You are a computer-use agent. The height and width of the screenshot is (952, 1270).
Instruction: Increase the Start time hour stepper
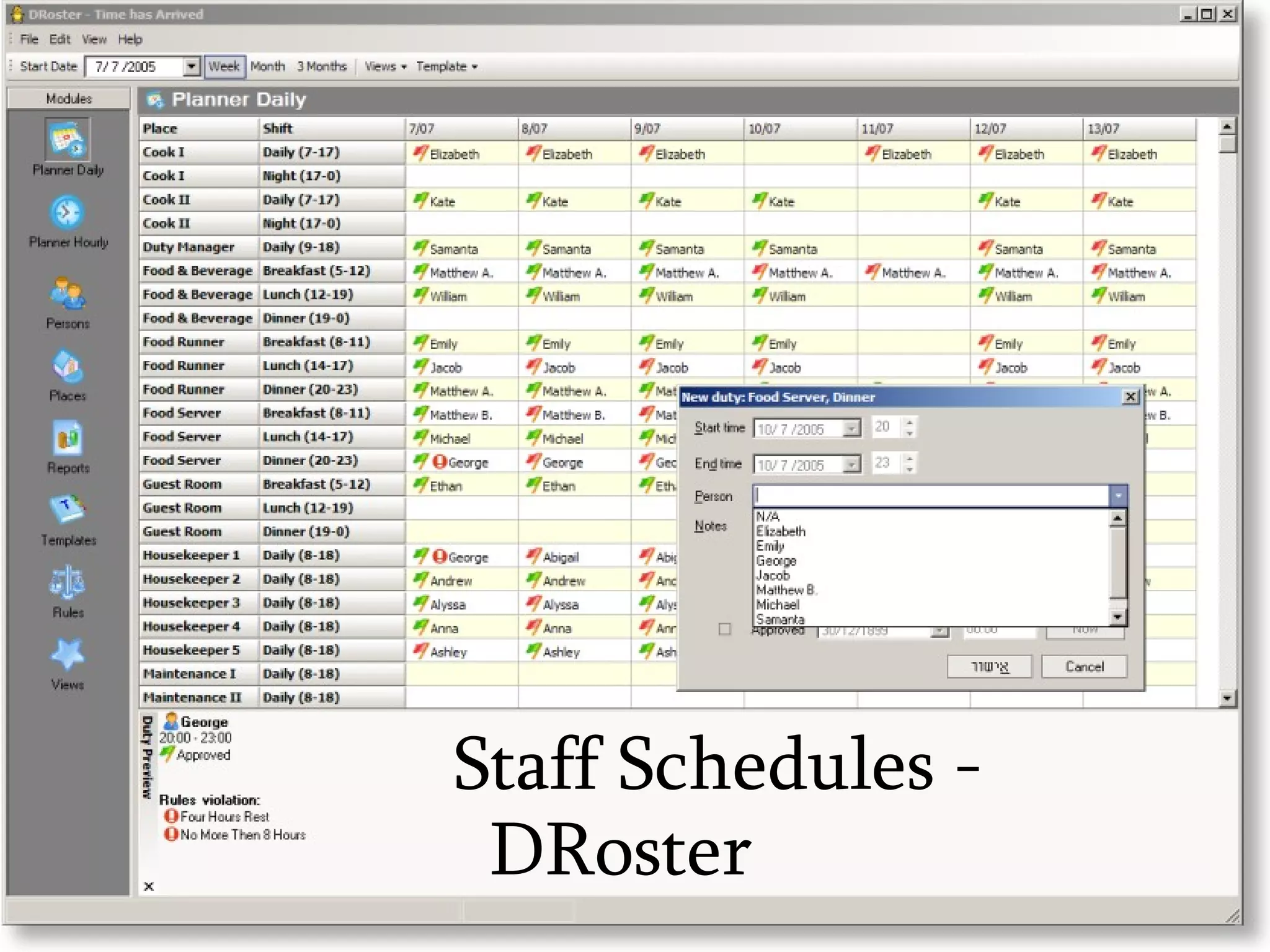tap(910, 422)
